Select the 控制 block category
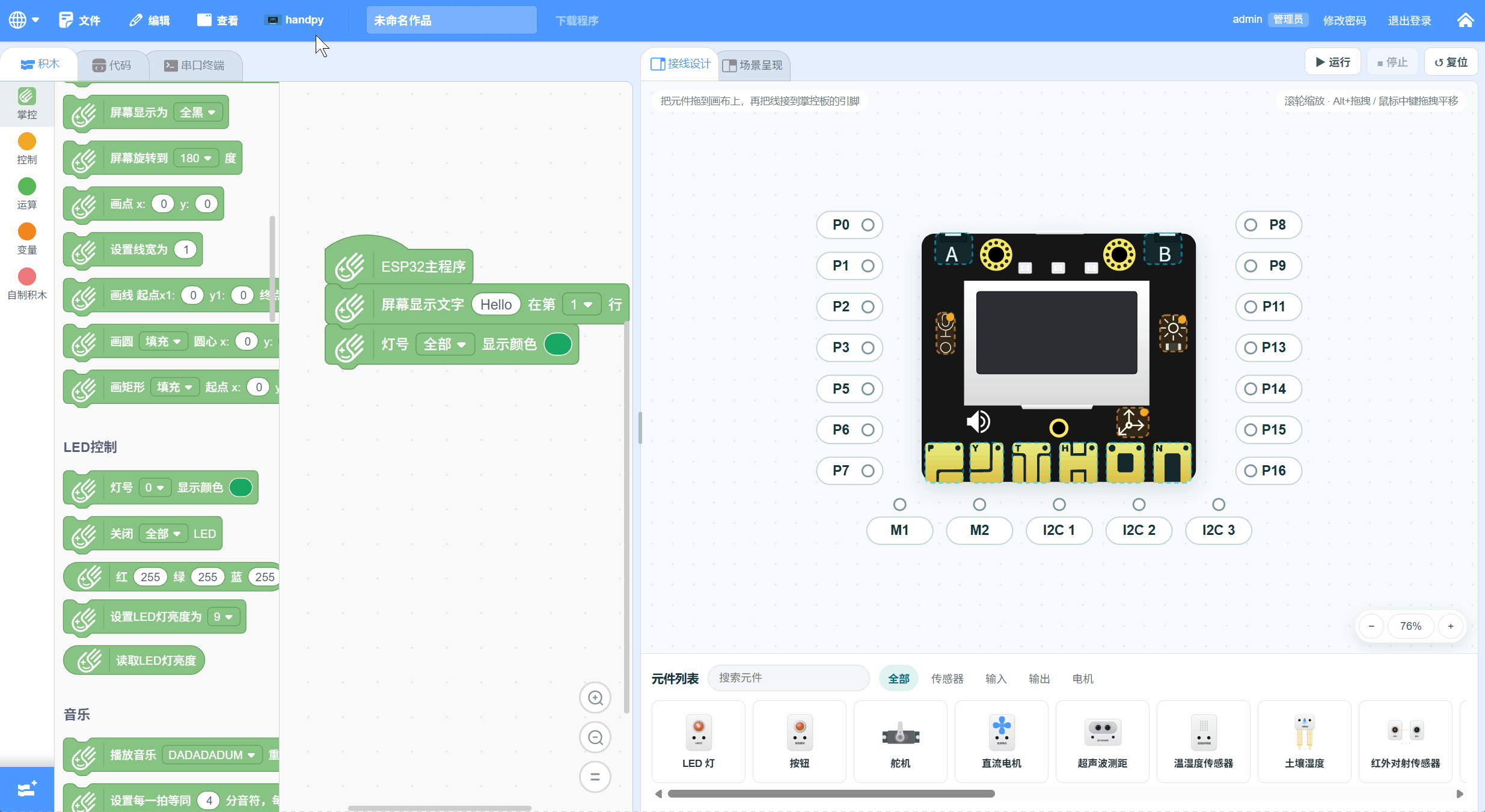The height and width of the screenshot is (812, 1485). (26, 148)
